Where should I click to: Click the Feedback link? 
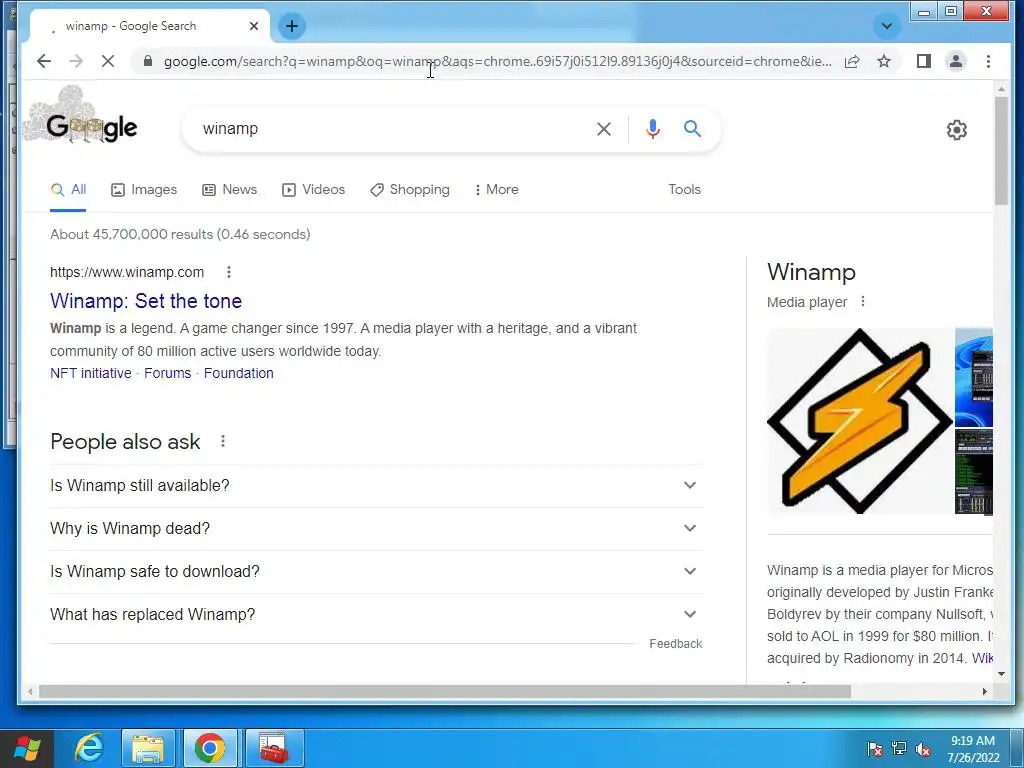point(676,644)
